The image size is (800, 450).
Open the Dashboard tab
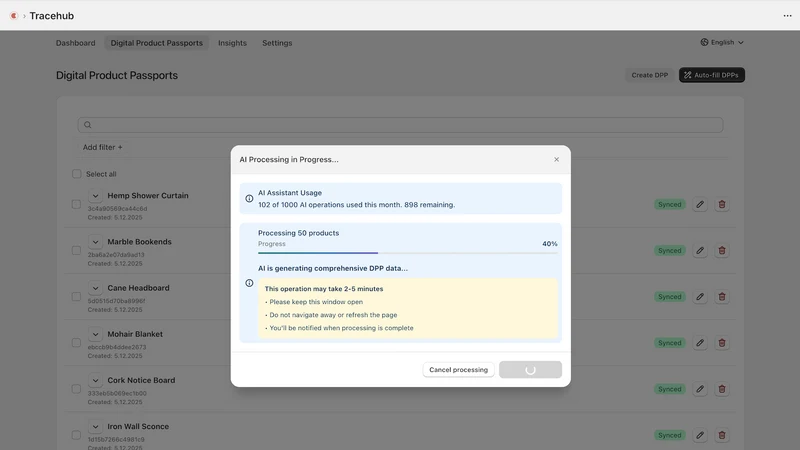[x=76, y=43]
